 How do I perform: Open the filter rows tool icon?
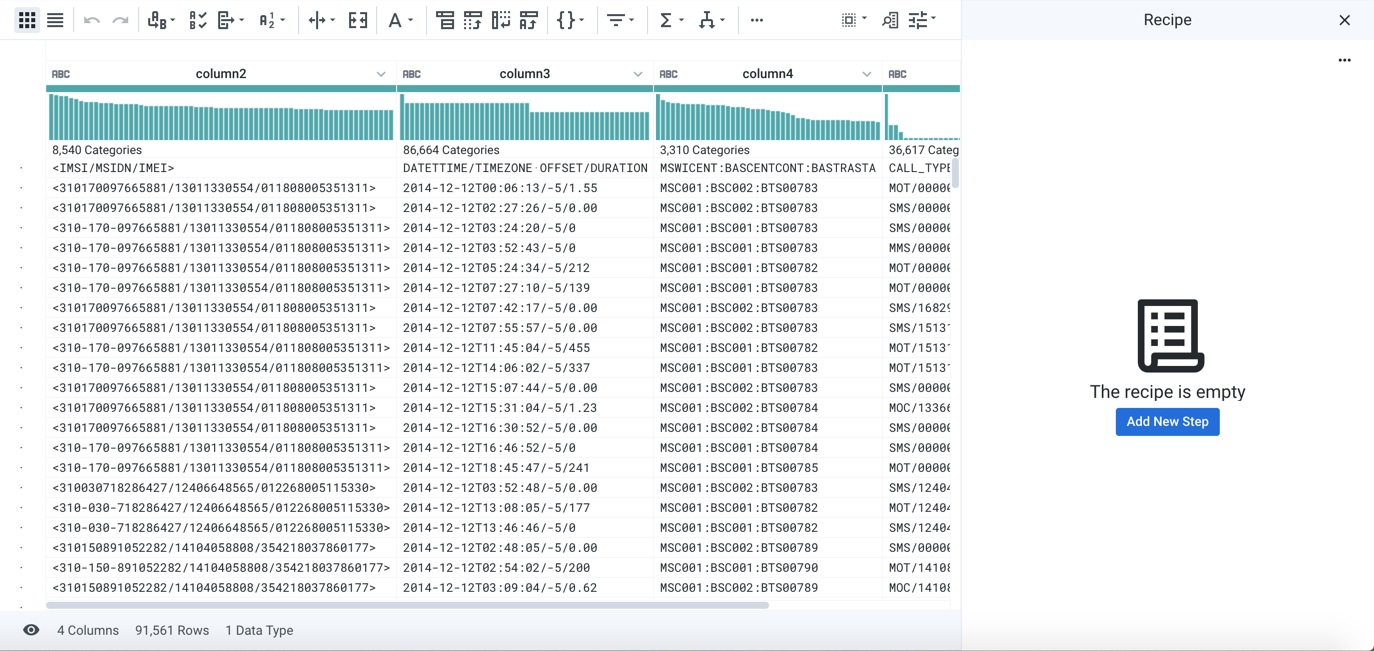click(x=616, y=20)
